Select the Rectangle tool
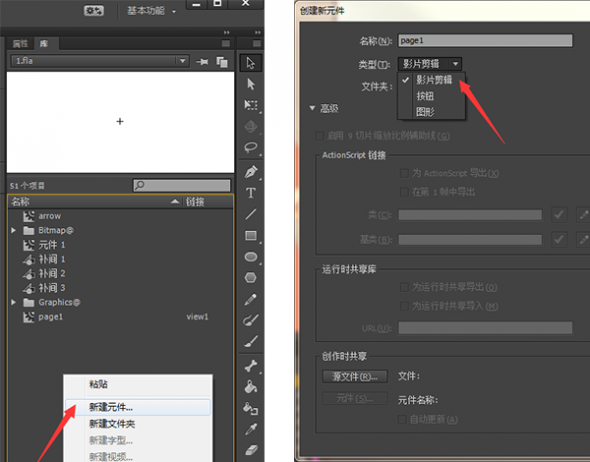The width and height of the screenshot is (590, 462). click(251, 236)
